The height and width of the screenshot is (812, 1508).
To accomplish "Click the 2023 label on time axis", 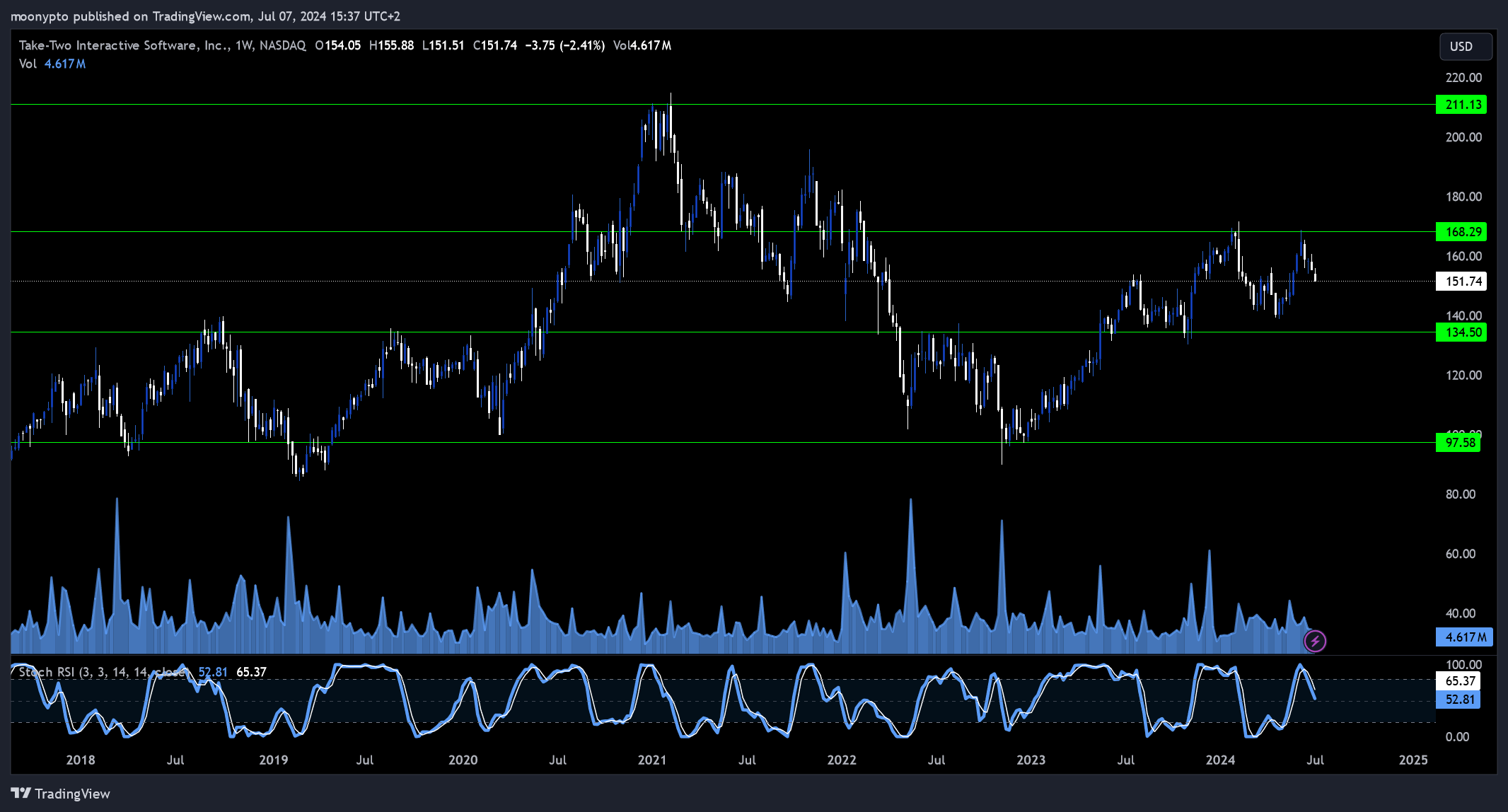I will [1031, 760].
